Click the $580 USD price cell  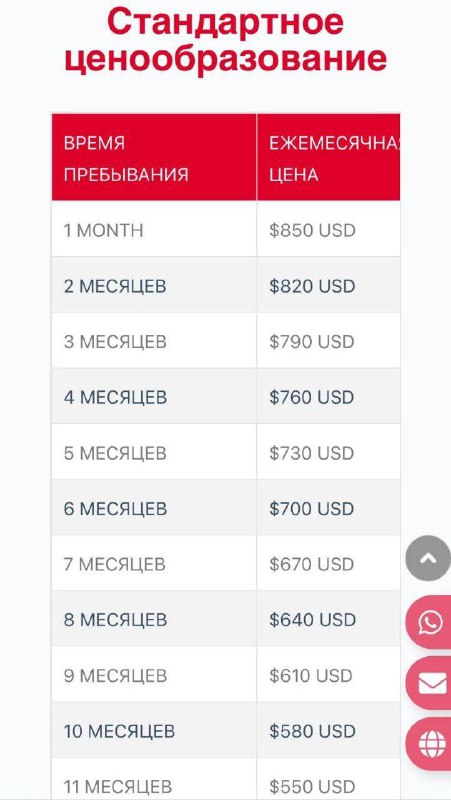point(329,730)
